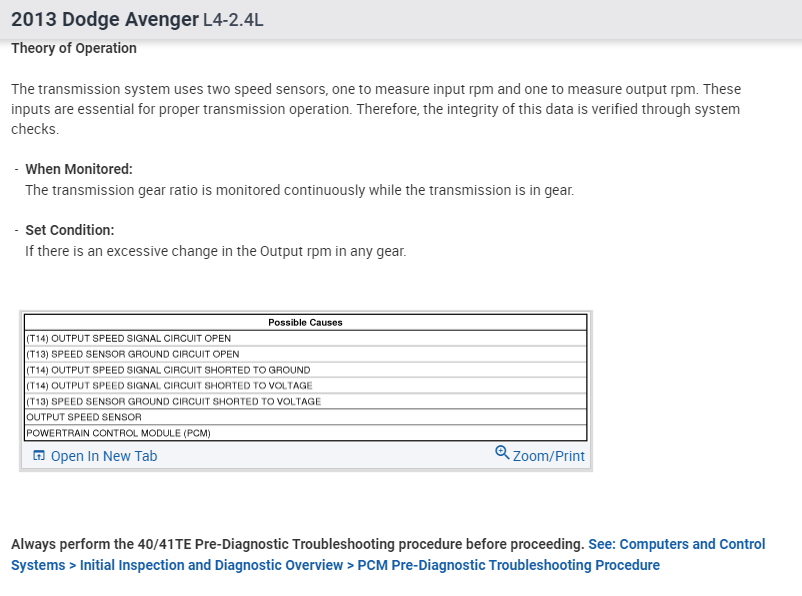Click the Zoom/Print magnifier icon
The image size is (802, 596).
click(x=502, y=453)
